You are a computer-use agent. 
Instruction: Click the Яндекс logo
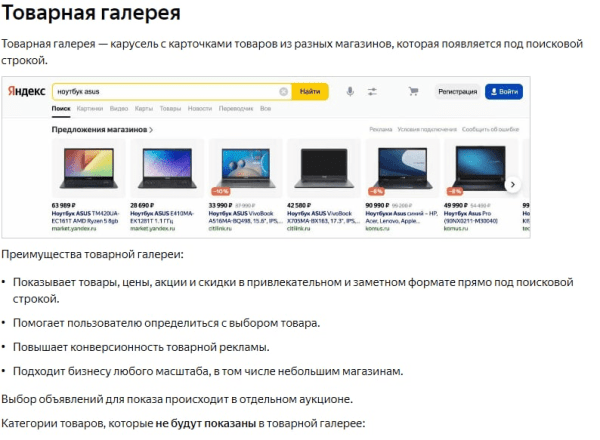(26, 91)
